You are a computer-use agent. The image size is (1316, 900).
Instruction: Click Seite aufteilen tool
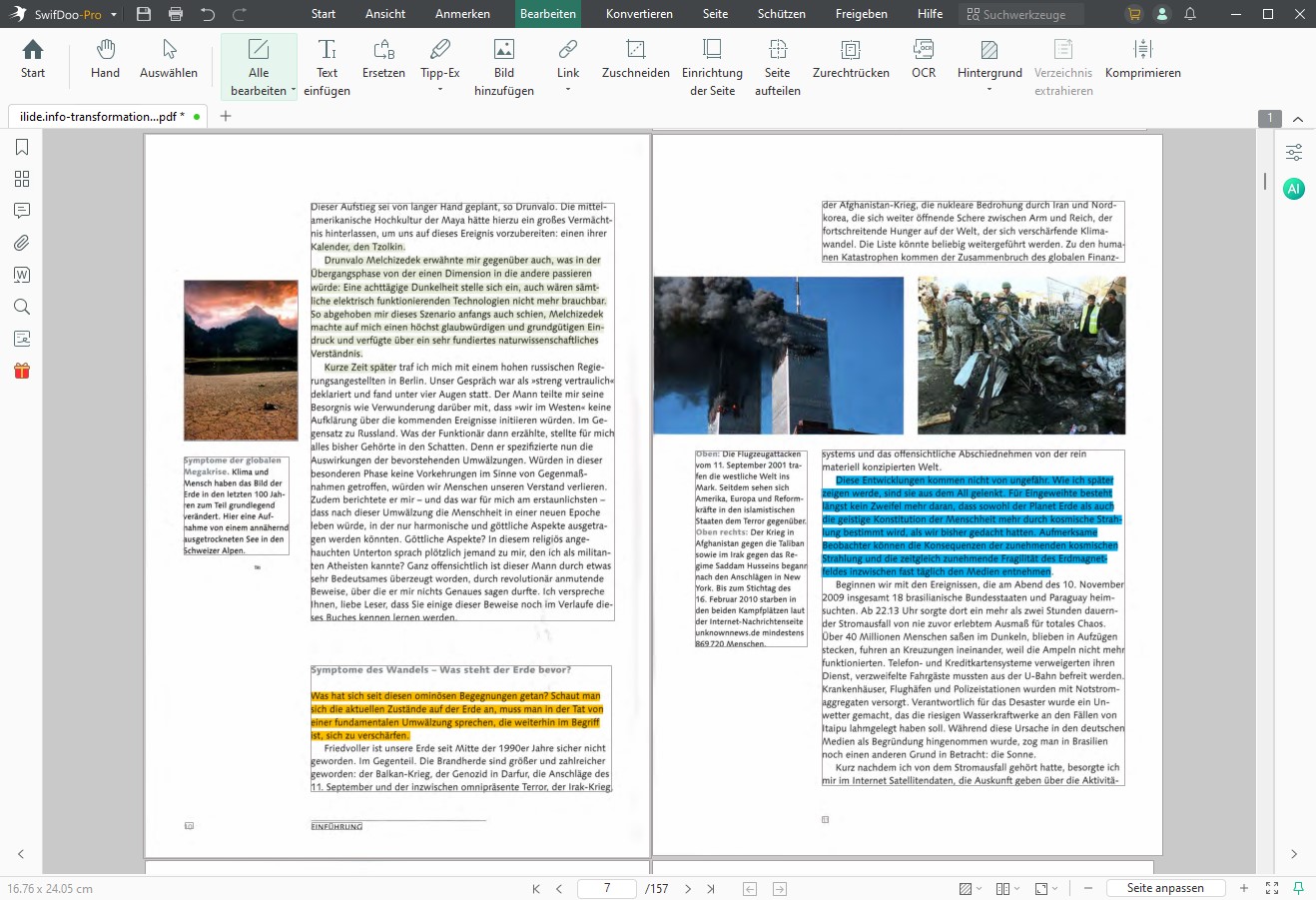778,67
